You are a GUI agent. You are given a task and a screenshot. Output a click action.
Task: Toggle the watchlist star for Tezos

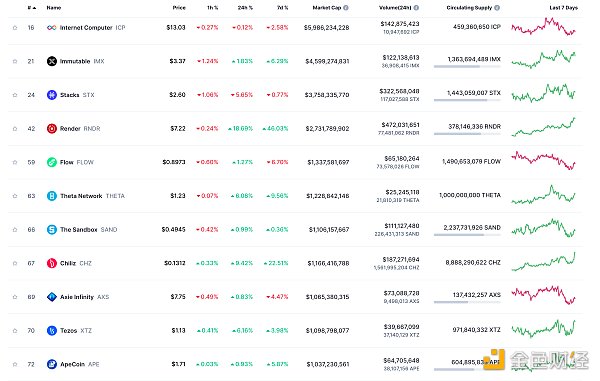click(x=15, y=331)
